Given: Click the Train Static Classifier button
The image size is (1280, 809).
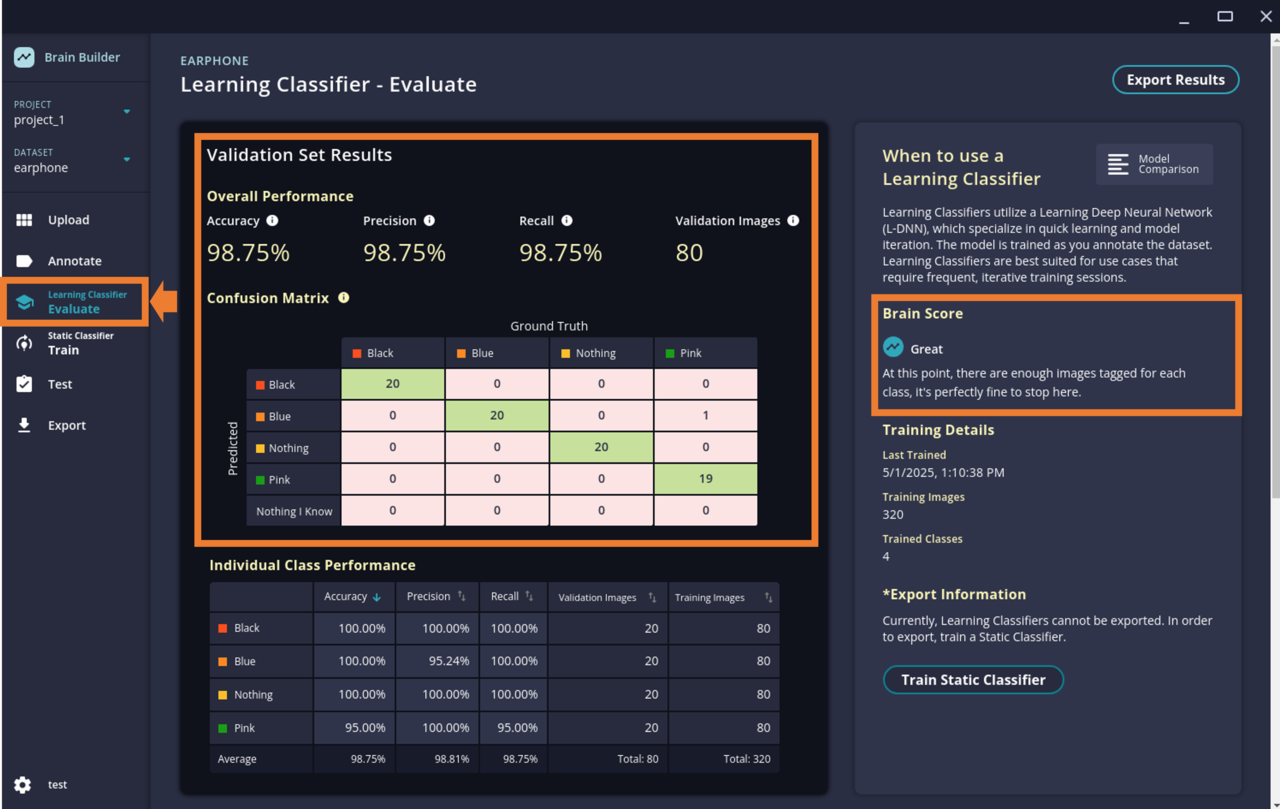Looking at the screenshot, I should [x=973, y=680].
